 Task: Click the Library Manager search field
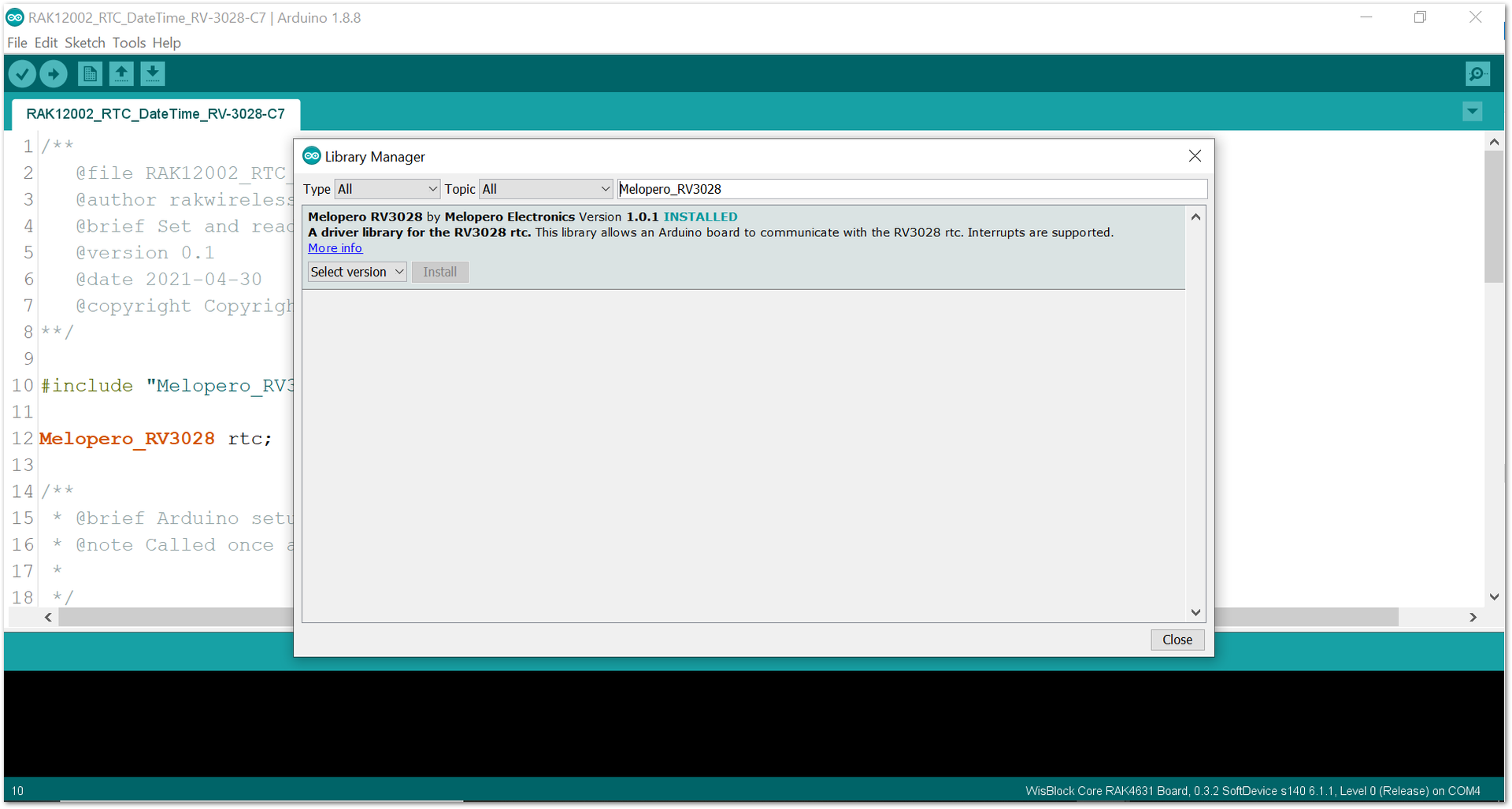tap(912, 189)
